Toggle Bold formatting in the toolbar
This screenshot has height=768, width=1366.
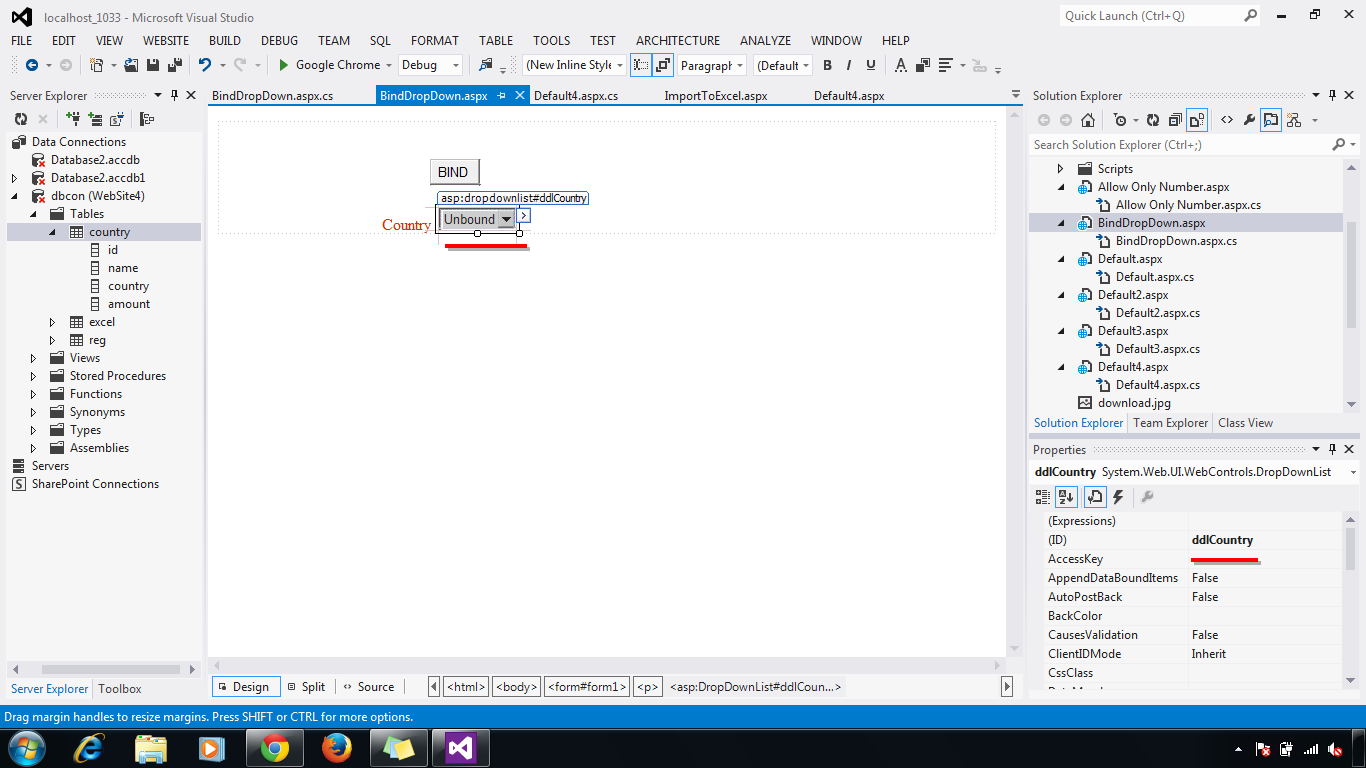coord(828,65)
